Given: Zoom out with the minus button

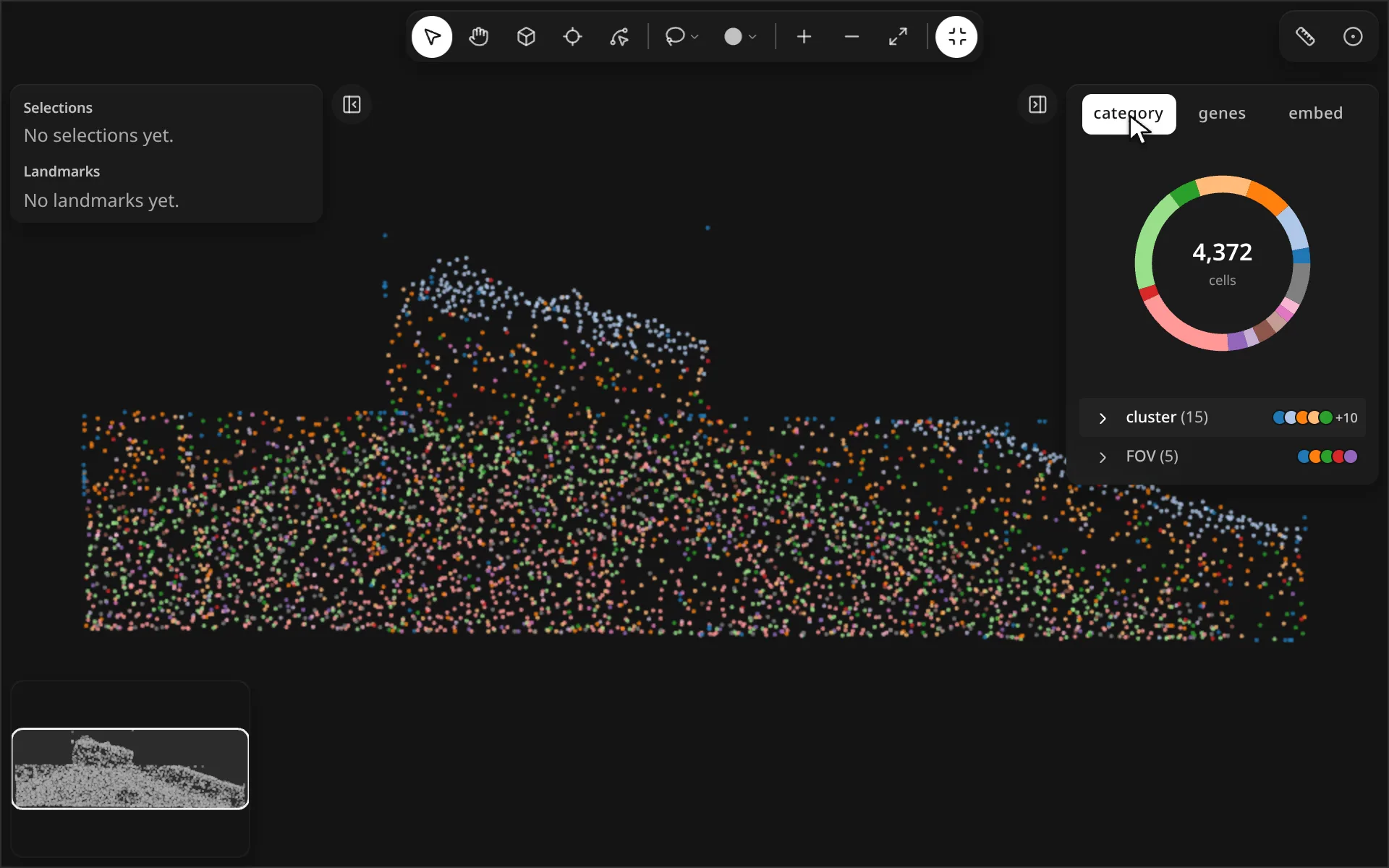Looking at the screenshot, I should 851,37.
